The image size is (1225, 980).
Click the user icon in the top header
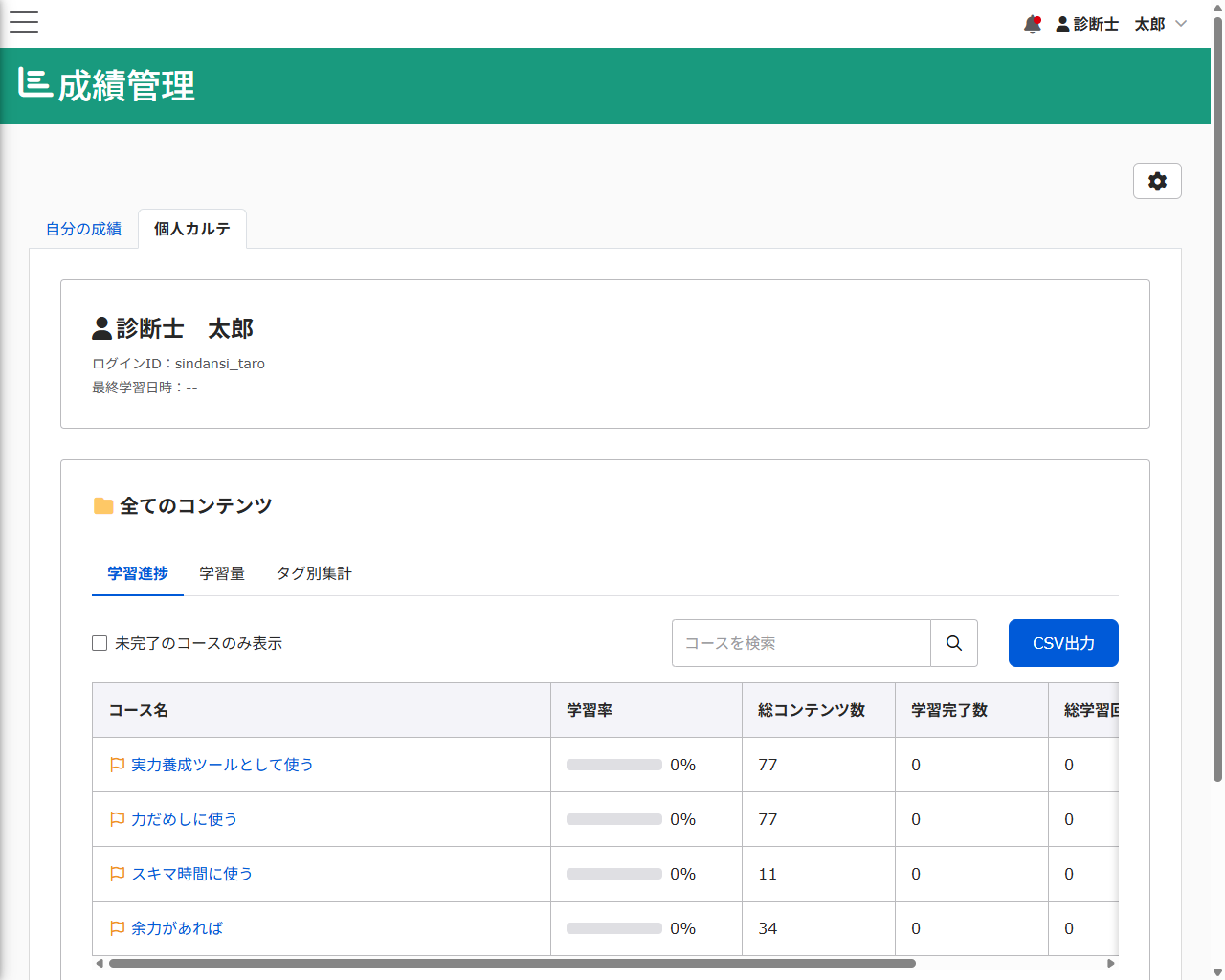[1061, 24]
